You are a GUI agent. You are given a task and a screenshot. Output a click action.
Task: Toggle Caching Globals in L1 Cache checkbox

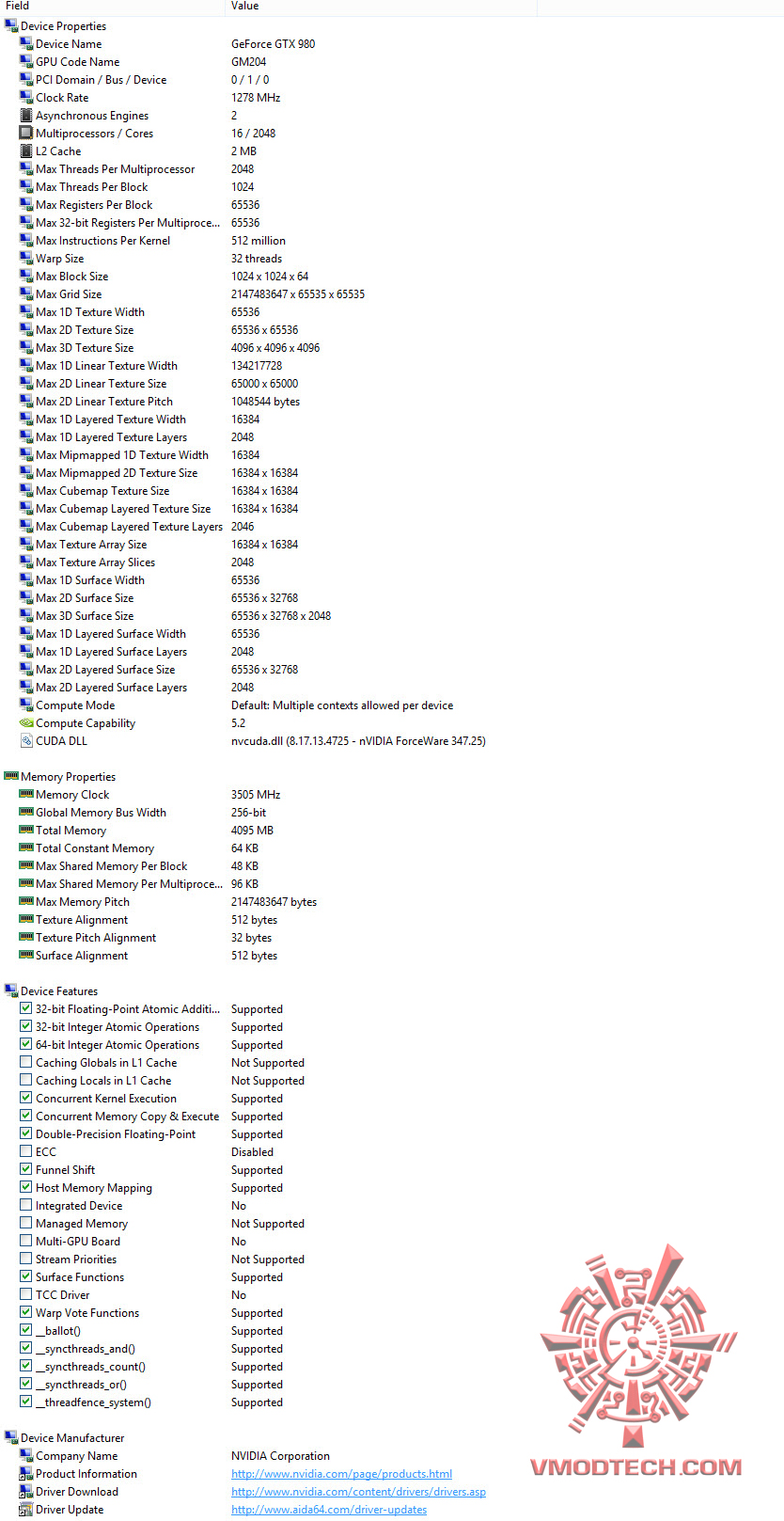[26, 1062]
